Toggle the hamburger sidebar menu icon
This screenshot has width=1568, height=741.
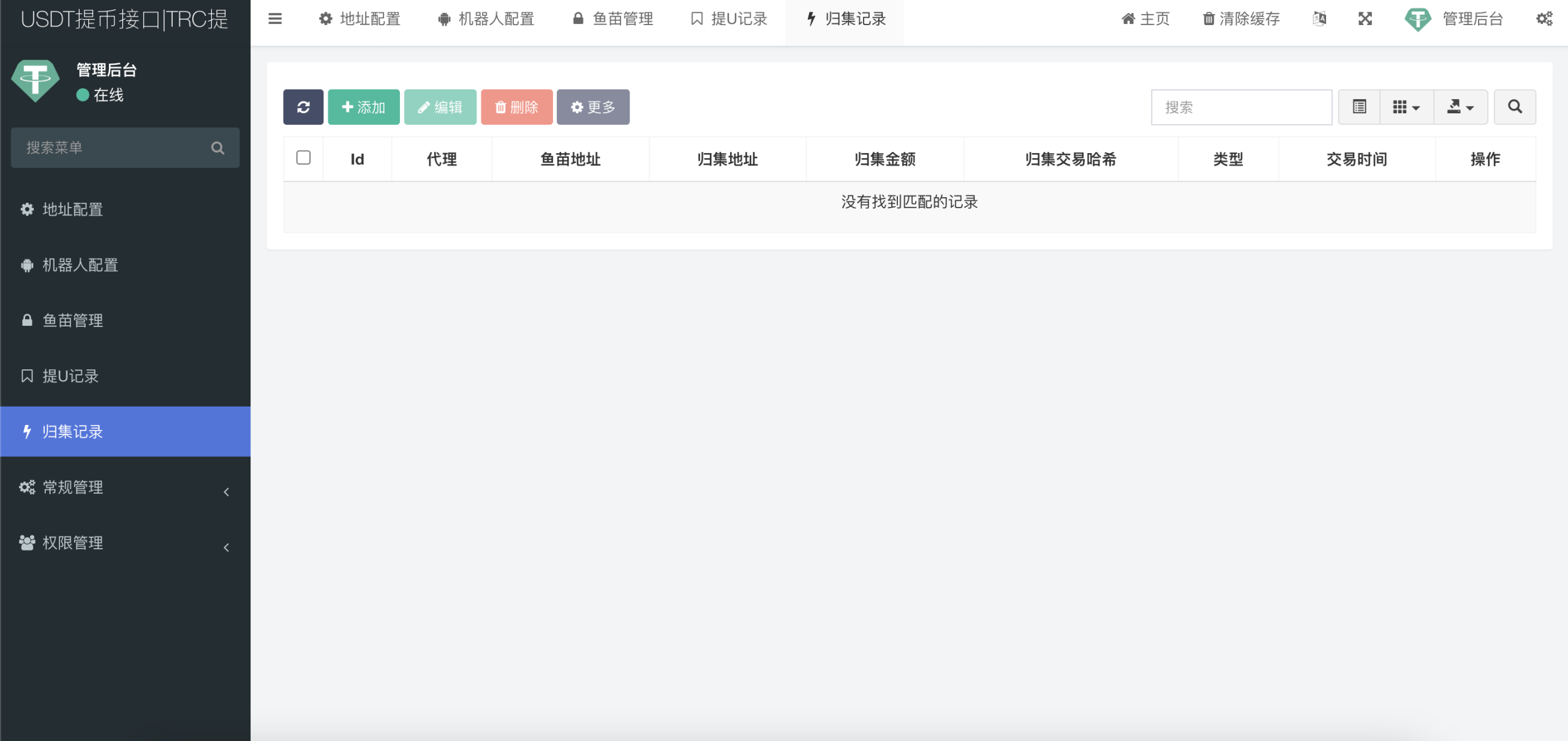pyautogui.click(x=275, y=19)
